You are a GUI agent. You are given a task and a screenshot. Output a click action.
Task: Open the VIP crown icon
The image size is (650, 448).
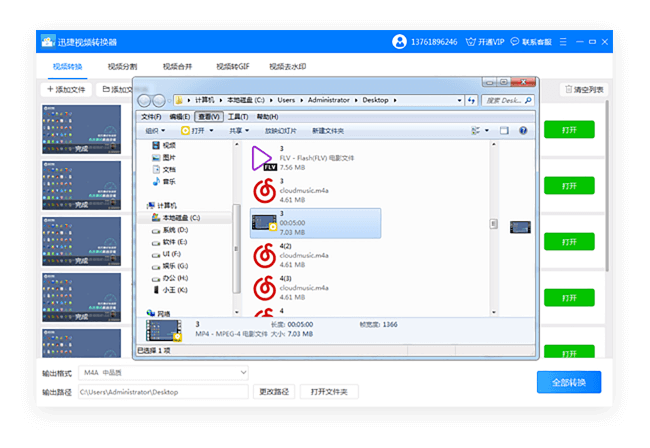(x=471, y=42)
